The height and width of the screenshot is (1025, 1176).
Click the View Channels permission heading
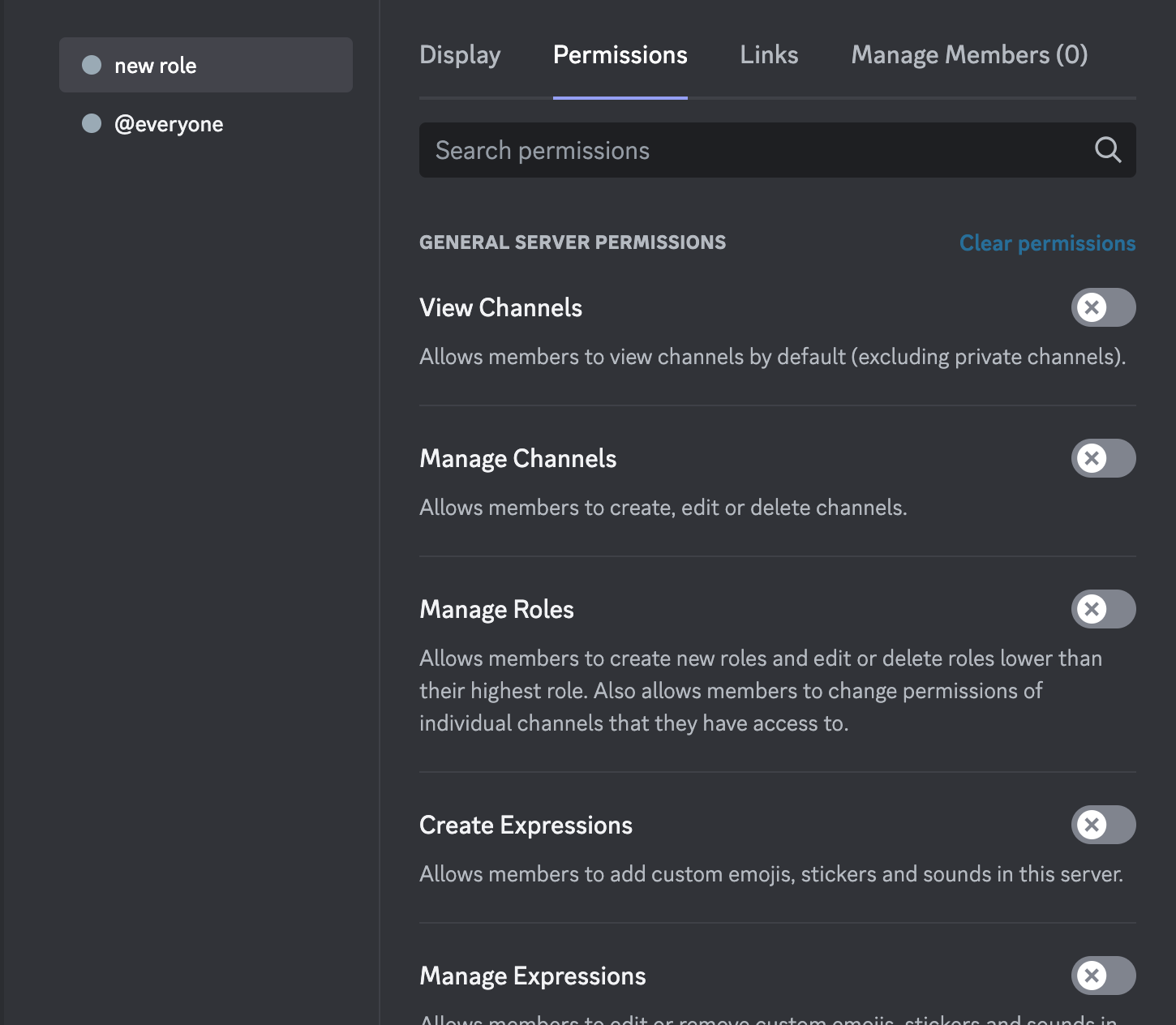pyautogui.click(x=500, y=307)
